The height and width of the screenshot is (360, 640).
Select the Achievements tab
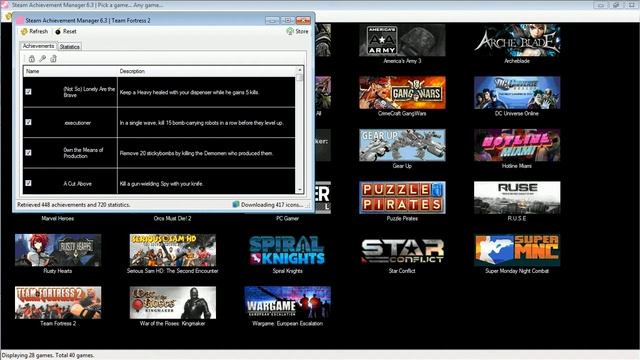tap(38, 46)
